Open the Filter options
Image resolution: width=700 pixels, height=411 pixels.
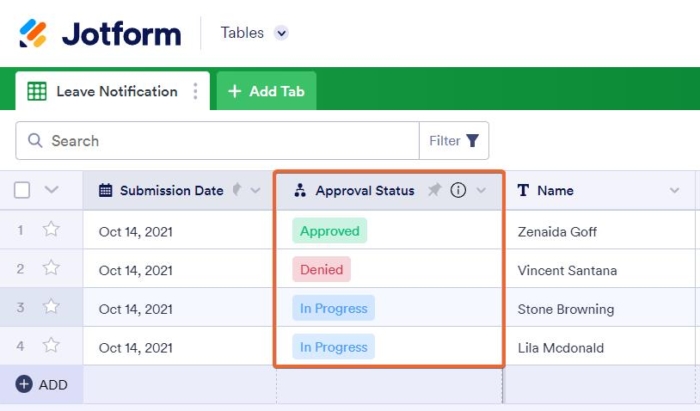click(x=454, y=141)
